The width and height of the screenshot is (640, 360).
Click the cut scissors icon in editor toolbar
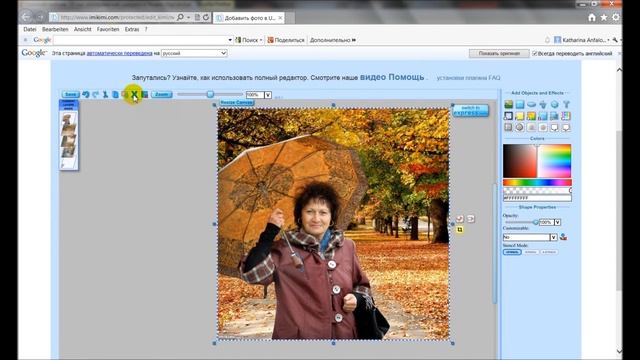coord(105,94)
